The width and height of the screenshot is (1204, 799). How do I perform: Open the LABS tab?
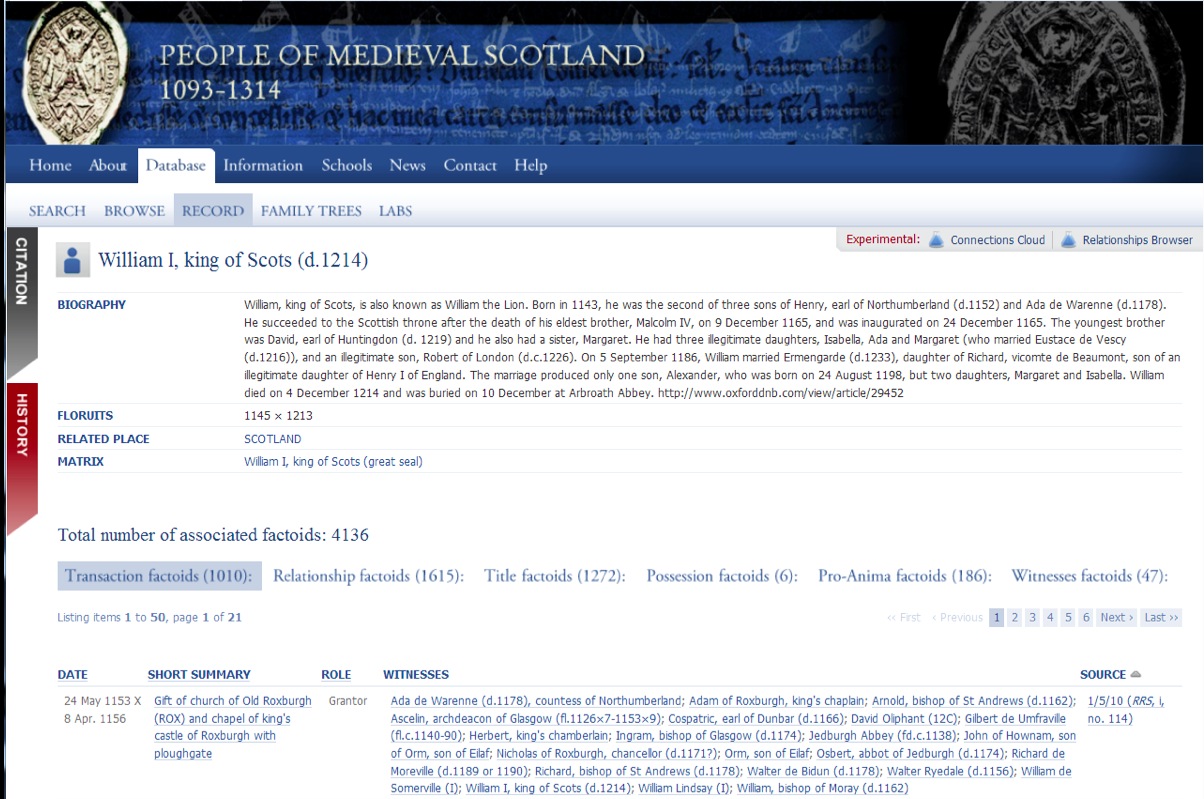coord(395,211)
